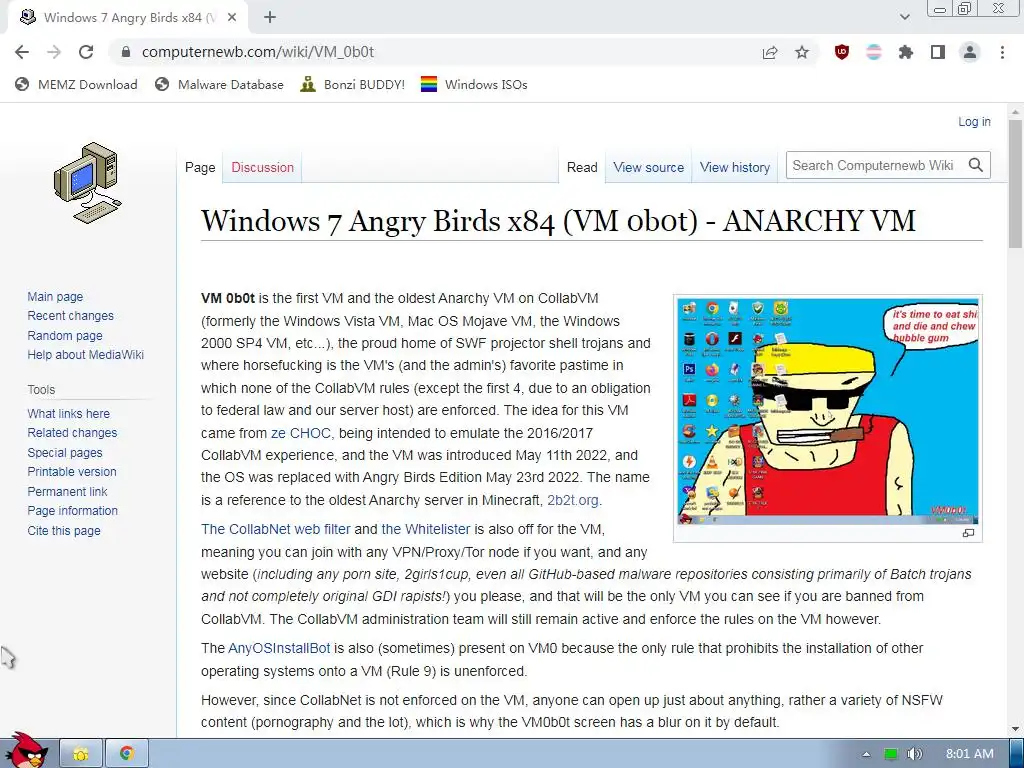Click the padlock site info icon
The height and width of the screenshot is (768, 1024).
(125, 52)
